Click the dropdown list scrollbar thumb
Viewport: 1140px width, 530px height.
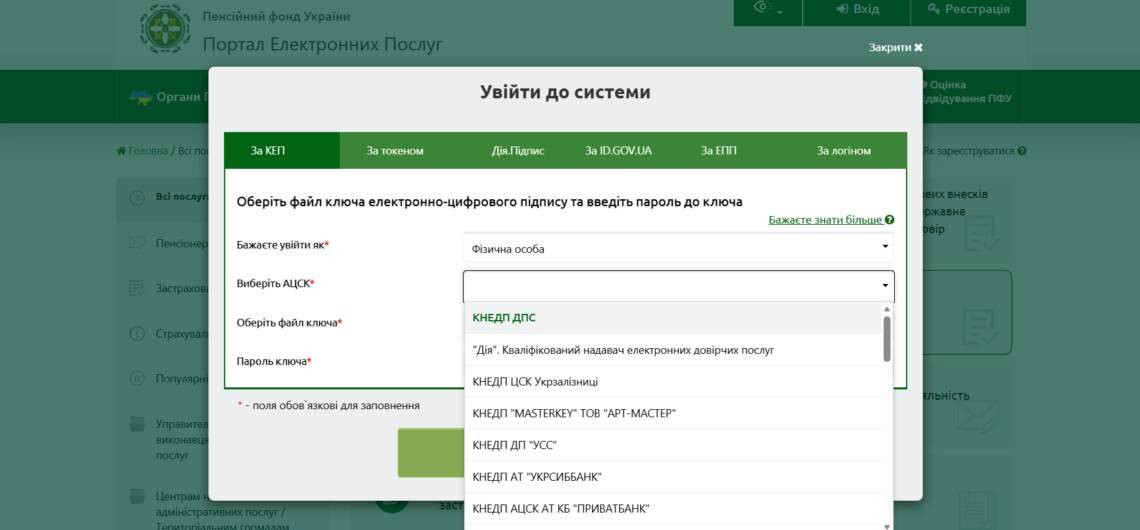pyautogui.click(x=887, y=338)
